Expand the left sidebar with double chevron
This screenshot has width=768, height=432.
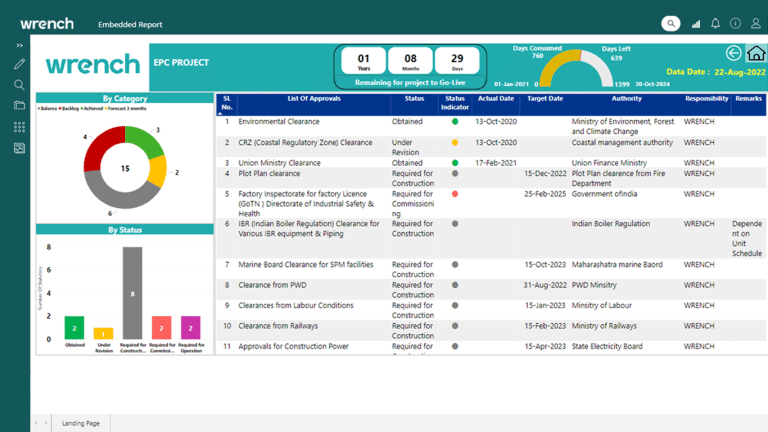(20, 45)
